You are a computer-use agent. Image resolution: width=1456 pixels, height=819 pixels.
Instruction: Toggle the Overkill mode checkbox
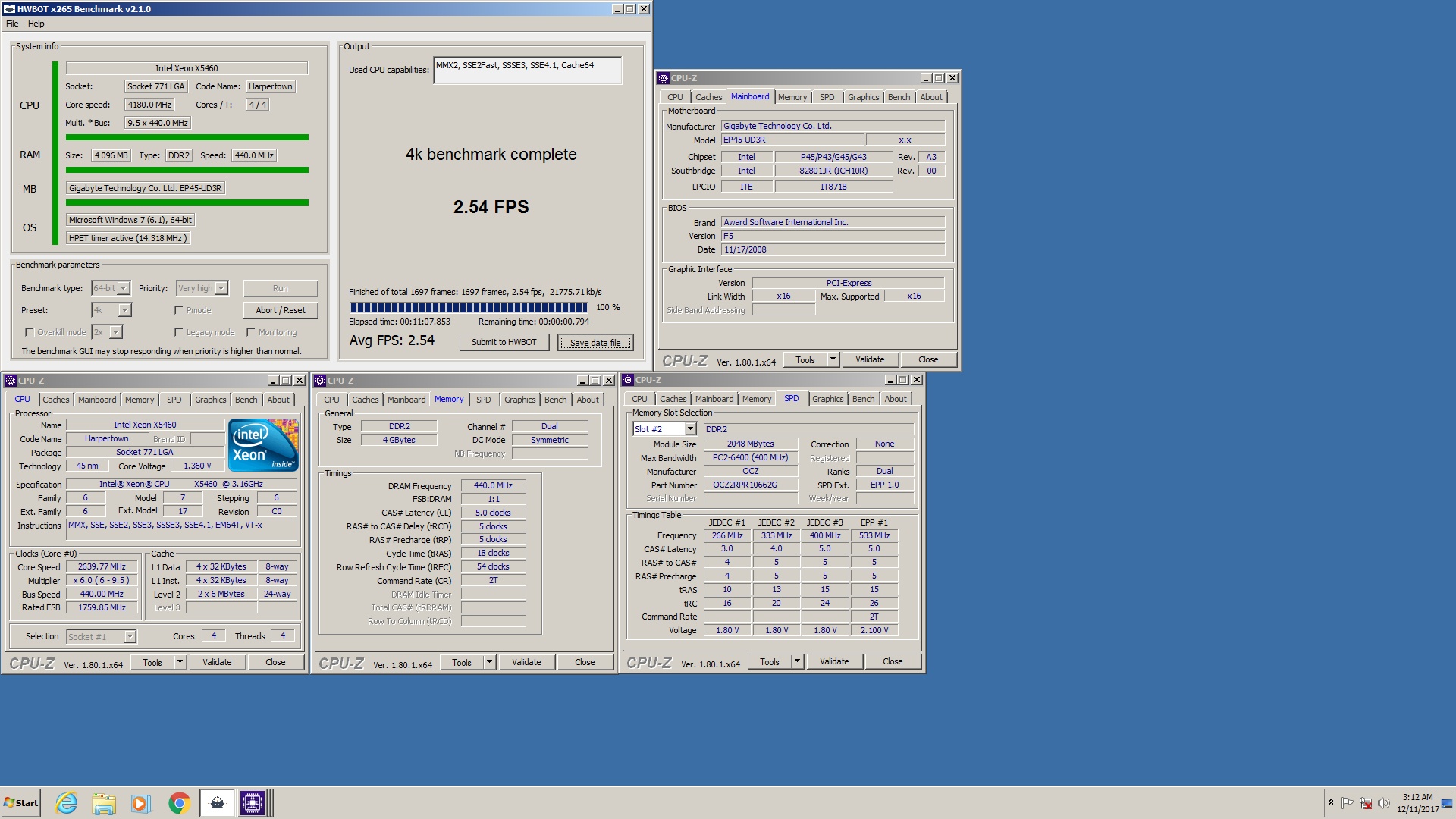30,332
